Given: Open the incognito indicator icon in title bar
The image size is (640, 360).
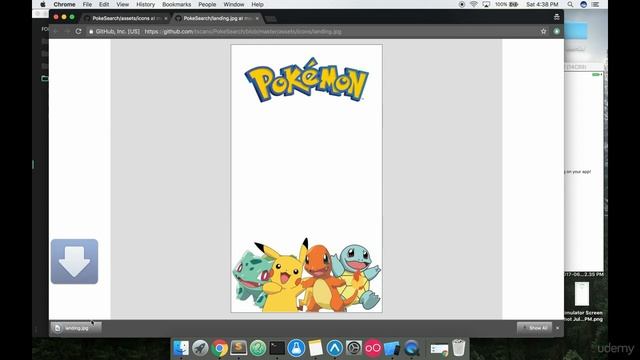Looking at the screenshot, I should (x=556, y=17).
